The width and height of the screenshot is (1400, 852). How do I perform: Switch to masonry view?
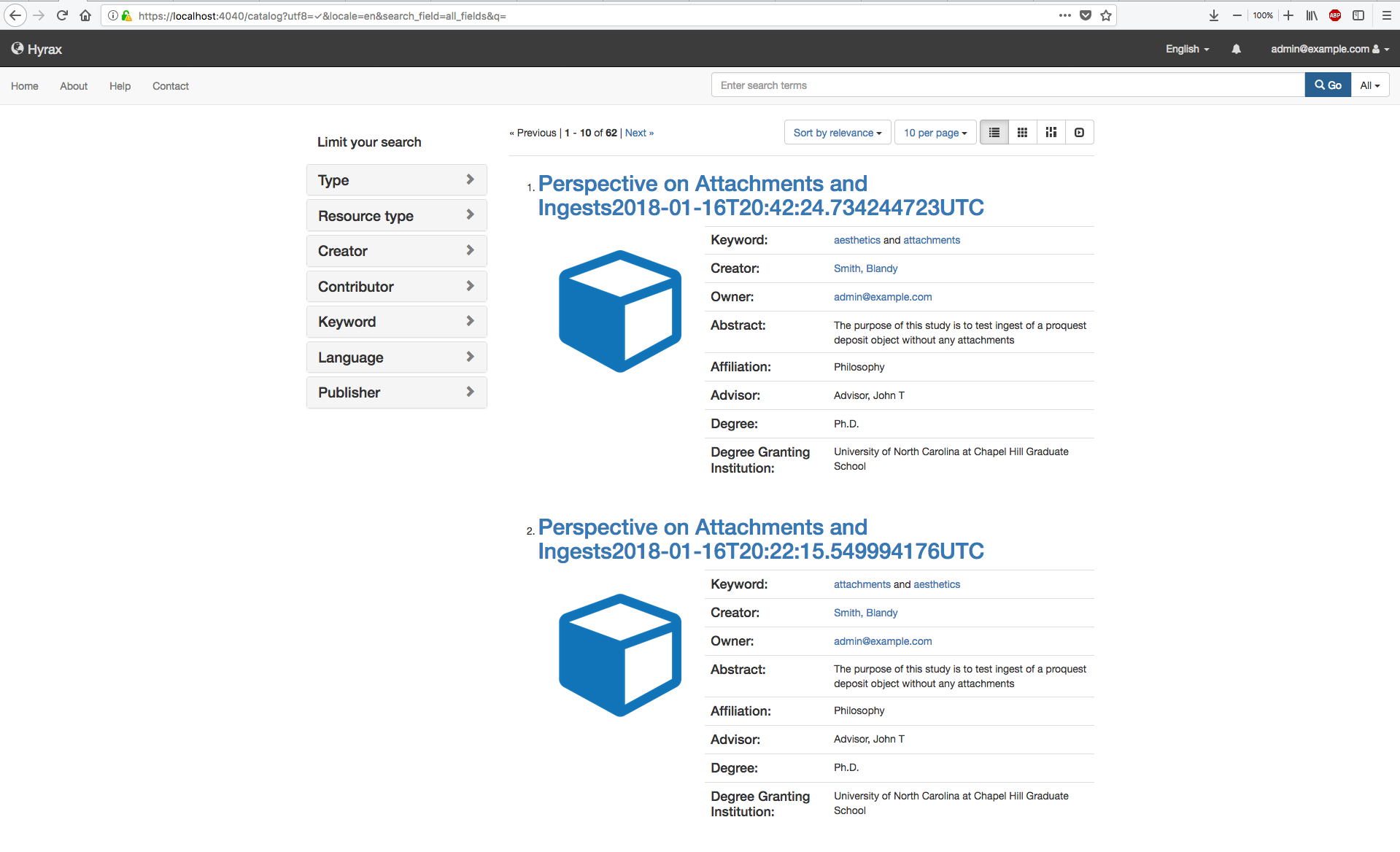[1051, 132]
